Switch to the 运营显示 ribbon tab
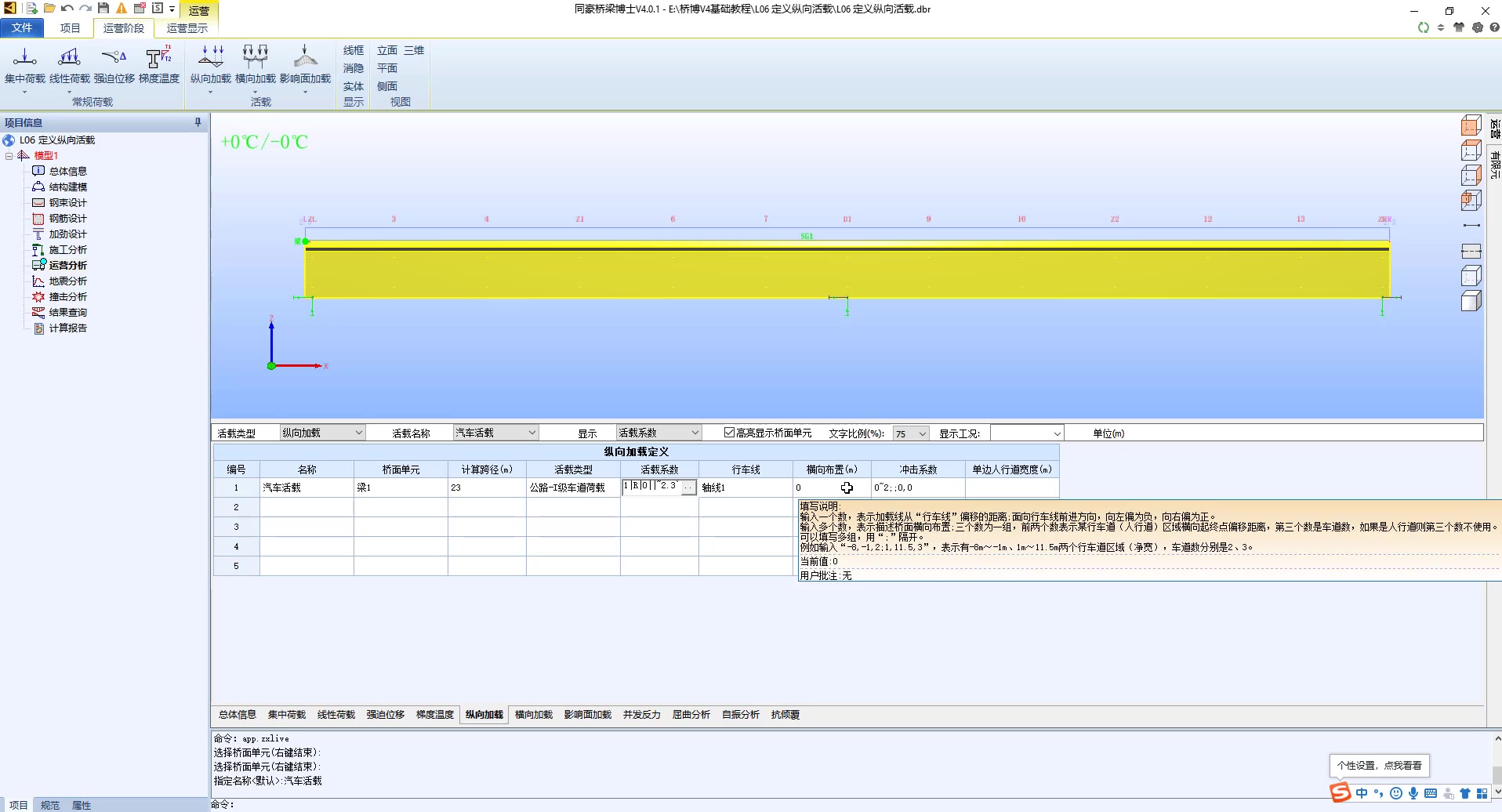 tap(187, 27)
